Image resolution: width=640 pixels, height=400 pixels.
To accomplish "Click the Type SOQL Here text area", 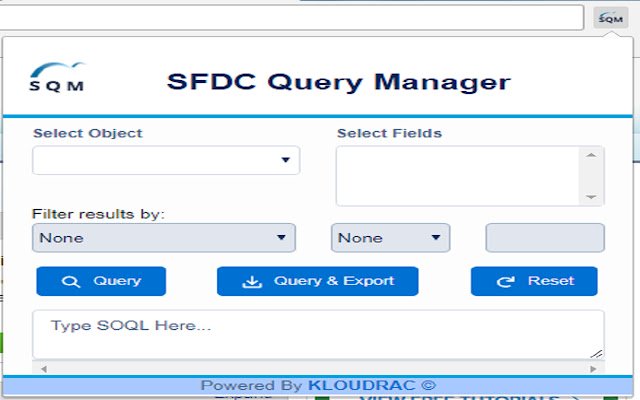I will 318,335.
